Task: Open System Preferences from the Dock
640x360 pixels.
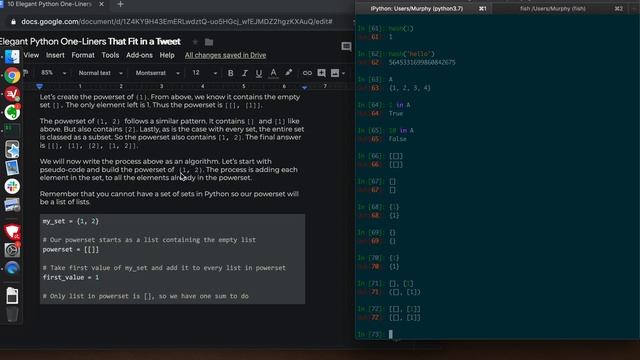Action: tap(12, 250)
